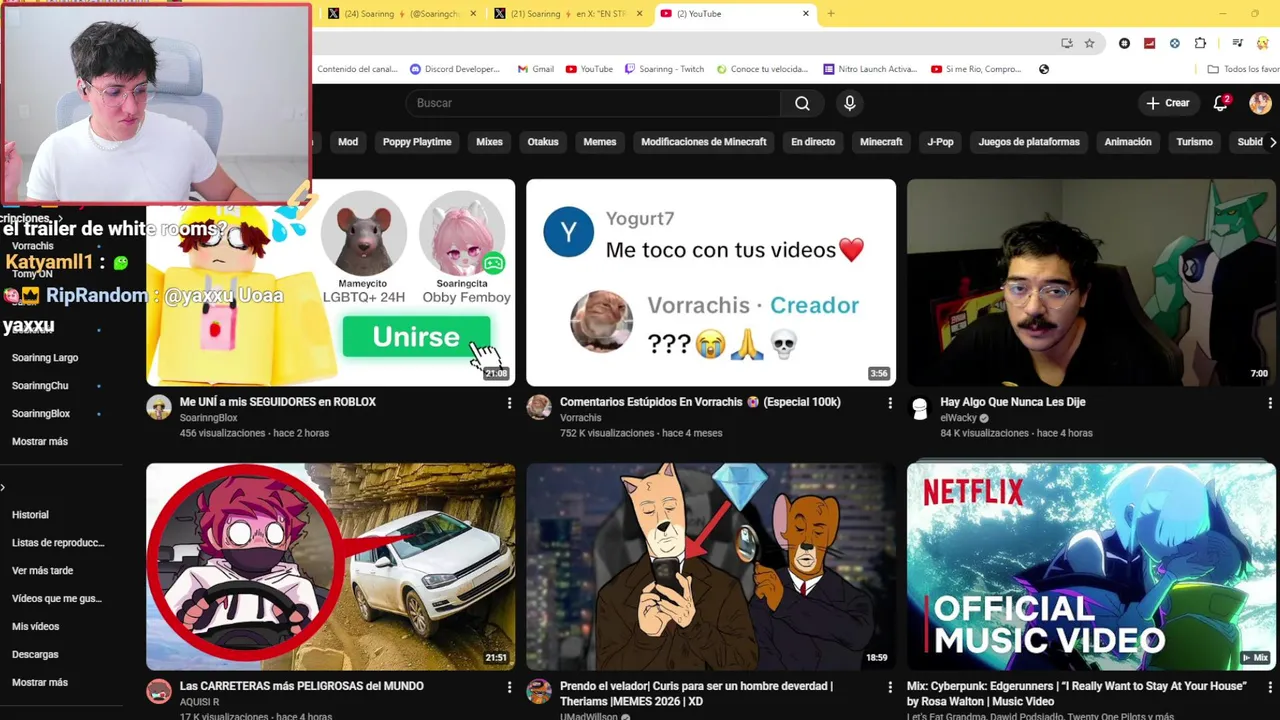Open the elWacky channel name link

click(x=958, y=418)
